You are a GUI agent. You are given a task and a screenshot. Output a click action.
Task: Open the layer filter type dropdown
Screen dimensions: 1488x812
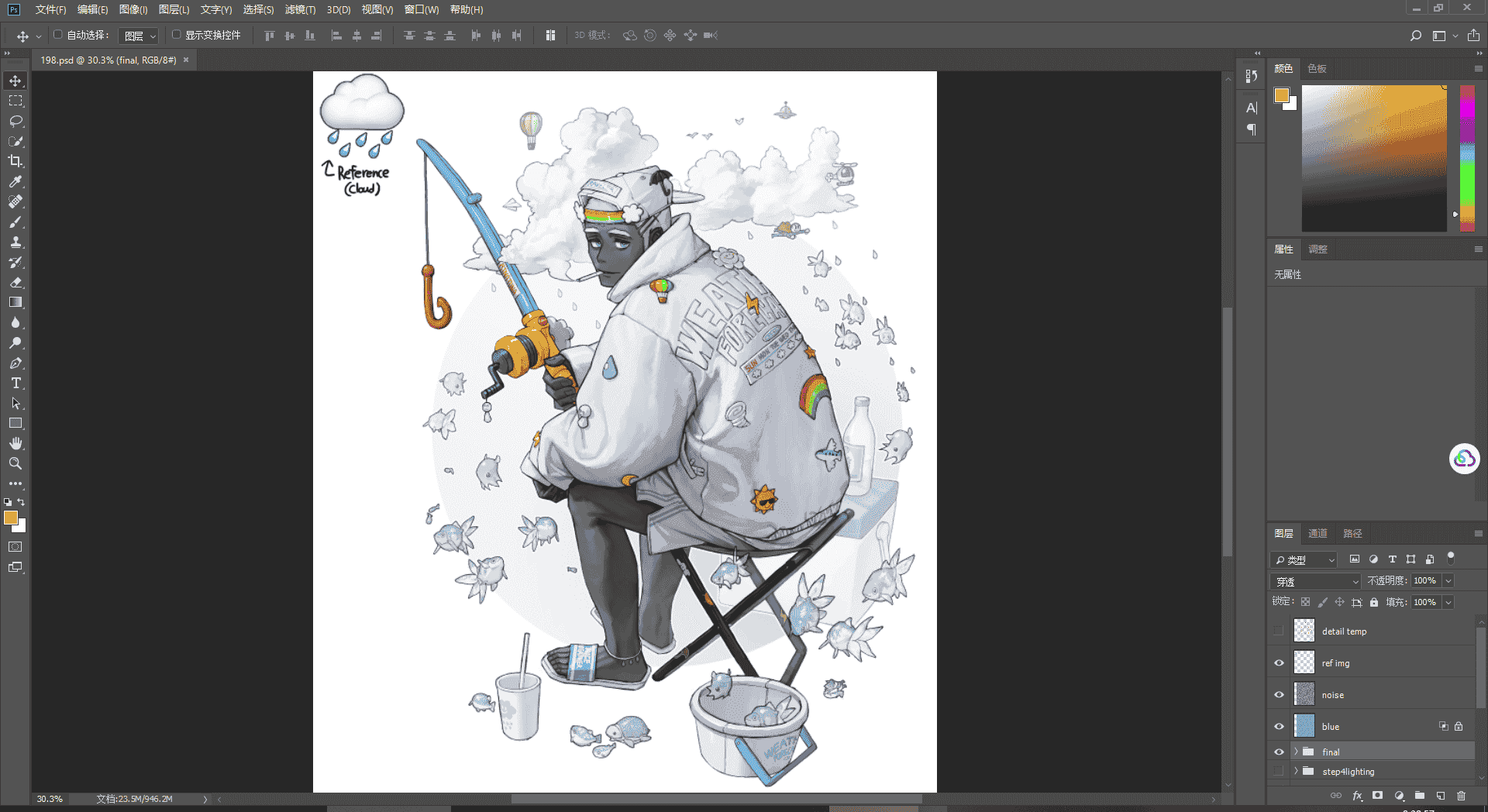(x=1304, y=559)
